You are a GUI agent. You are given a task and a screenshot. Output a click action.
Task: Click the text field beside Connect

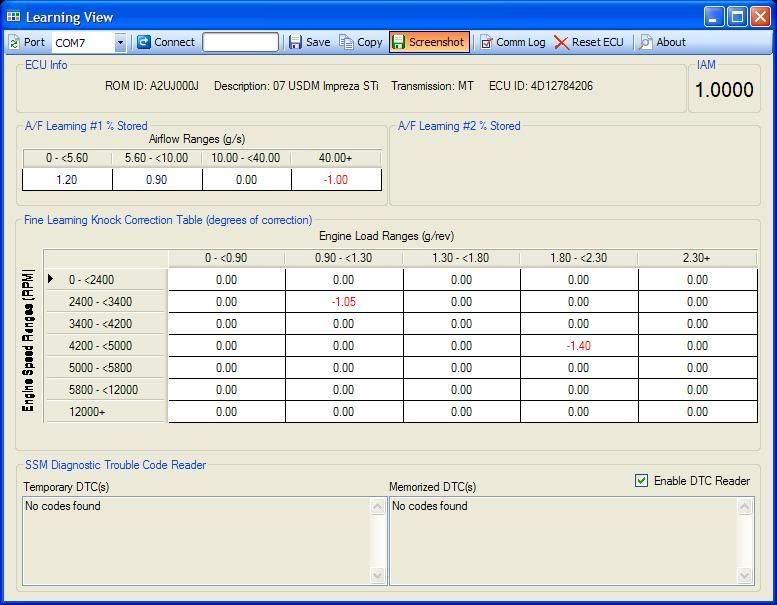[x=240, y=42]
